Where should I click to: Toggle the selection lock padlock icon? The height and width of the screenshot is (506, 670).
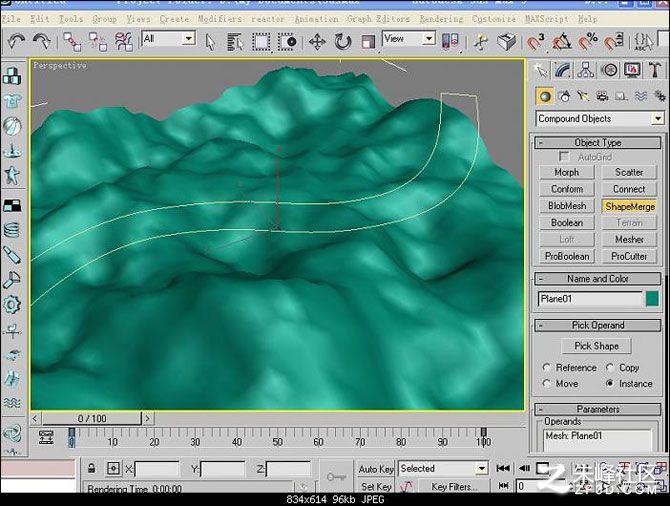click(91, 468)
